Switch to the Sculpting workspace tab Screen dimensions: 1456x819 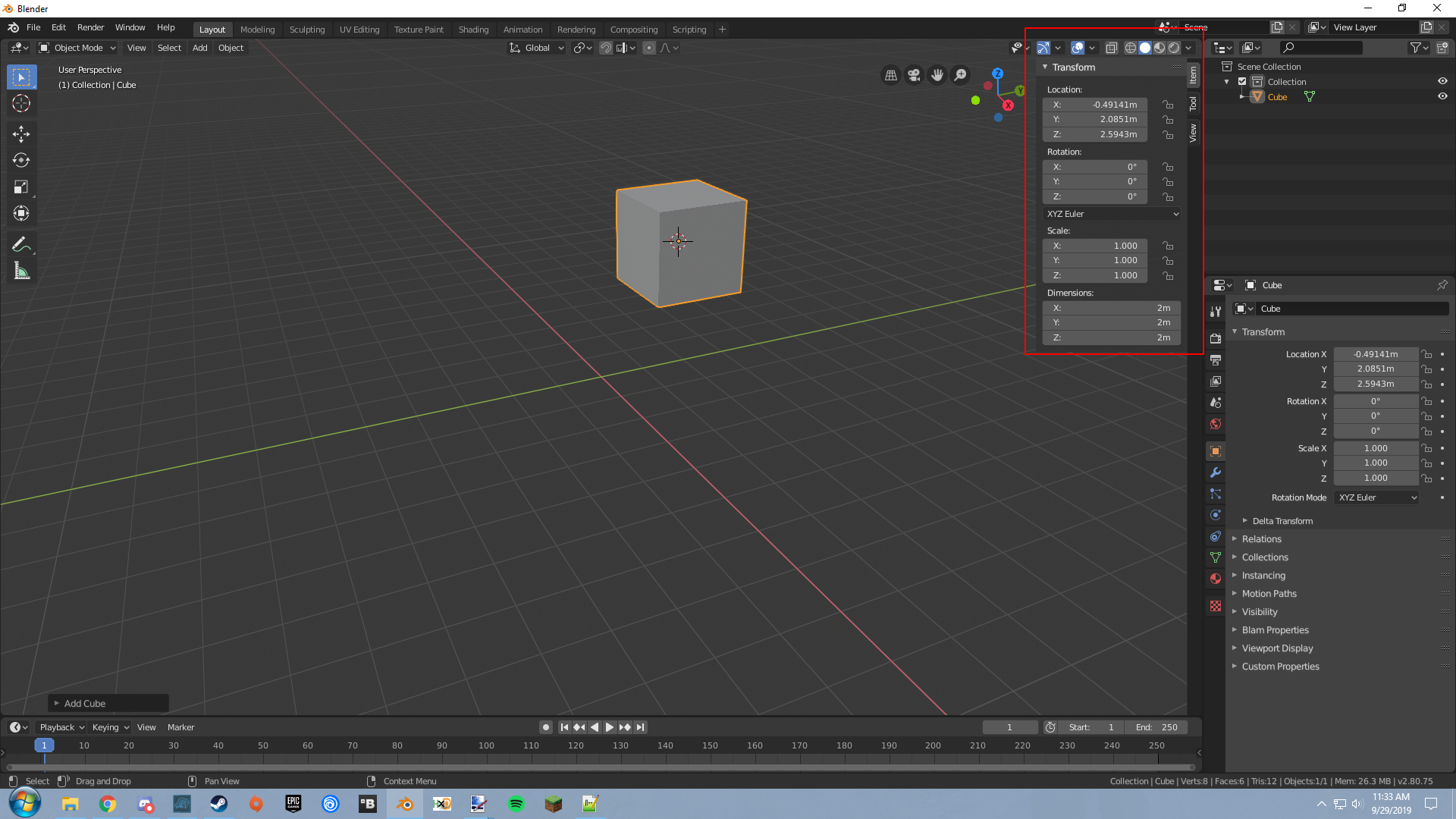pos(306,30)
